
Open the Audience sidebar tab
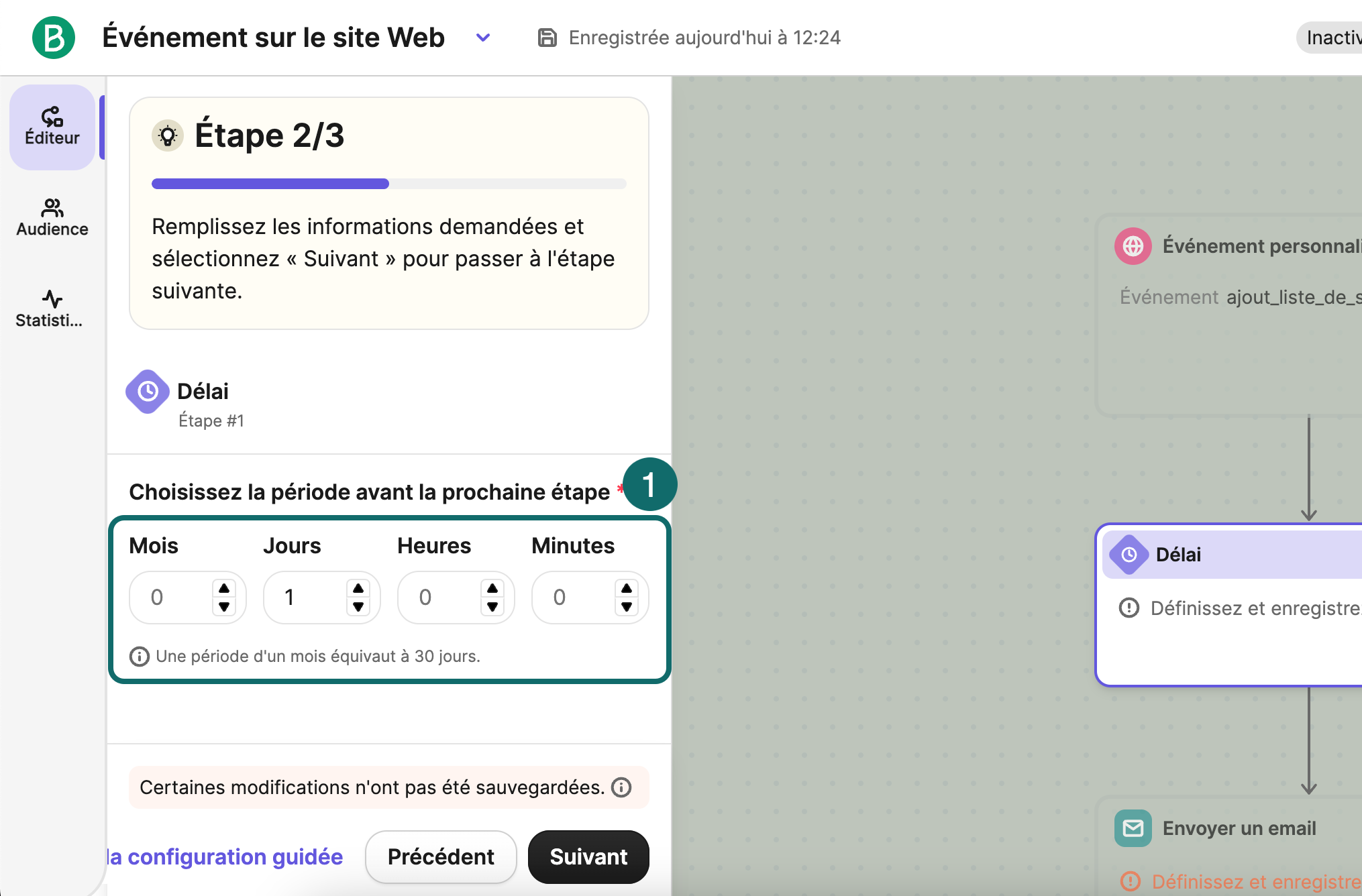point(52,218)
